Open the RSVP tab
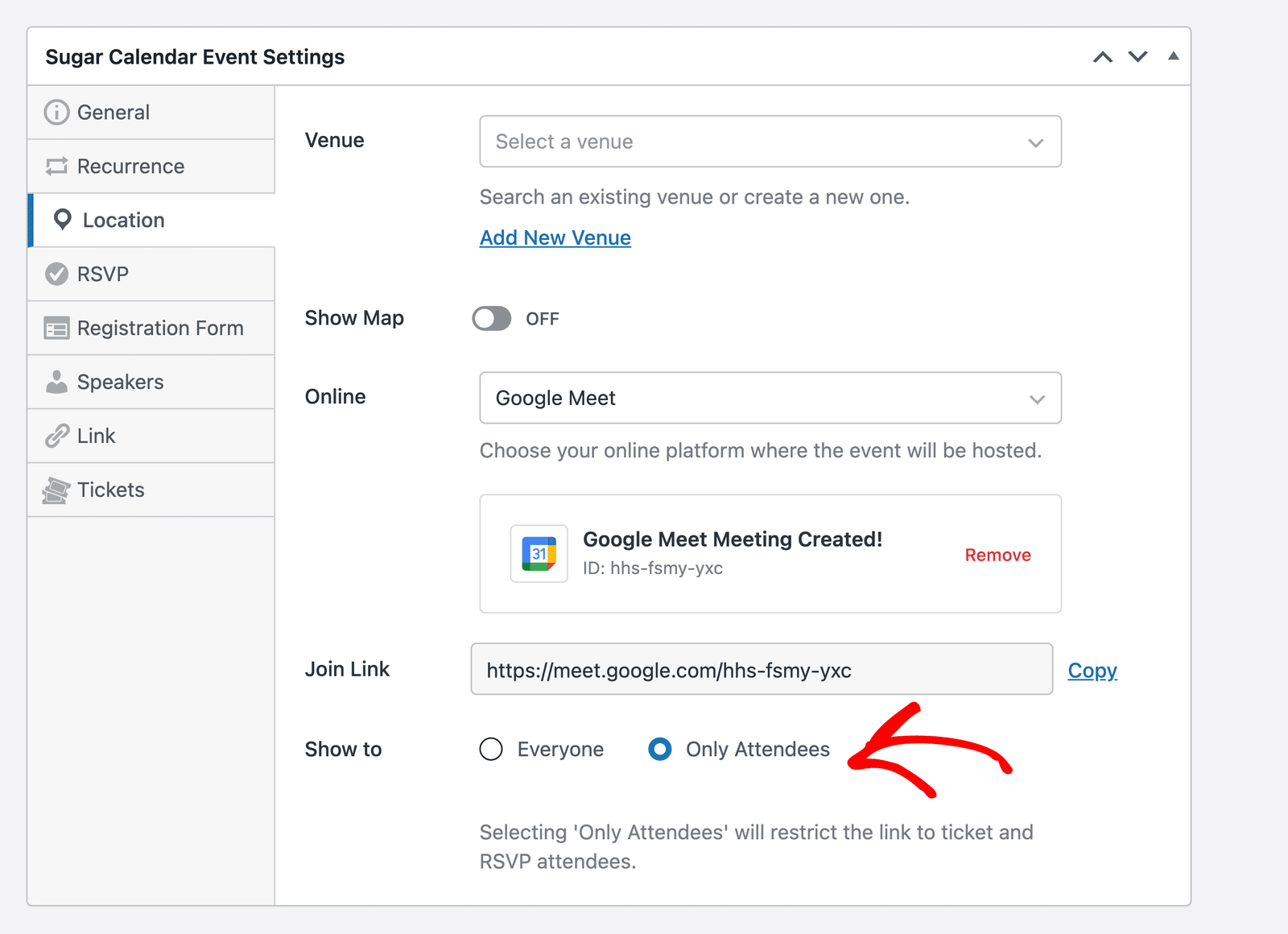 (151, 275)
